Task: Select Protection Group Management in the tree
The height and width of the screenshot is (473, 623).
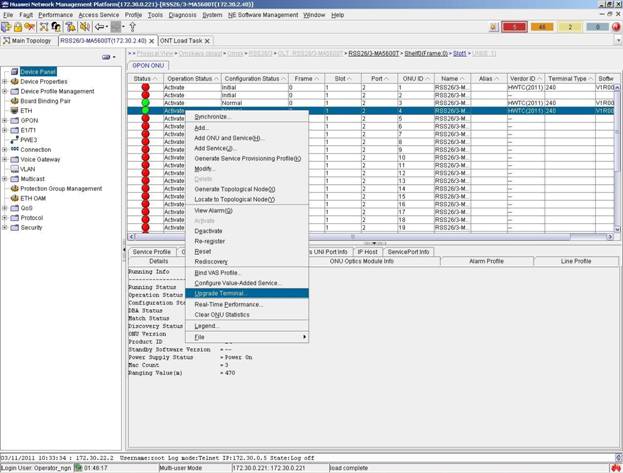Action: [x=61, y=188]
